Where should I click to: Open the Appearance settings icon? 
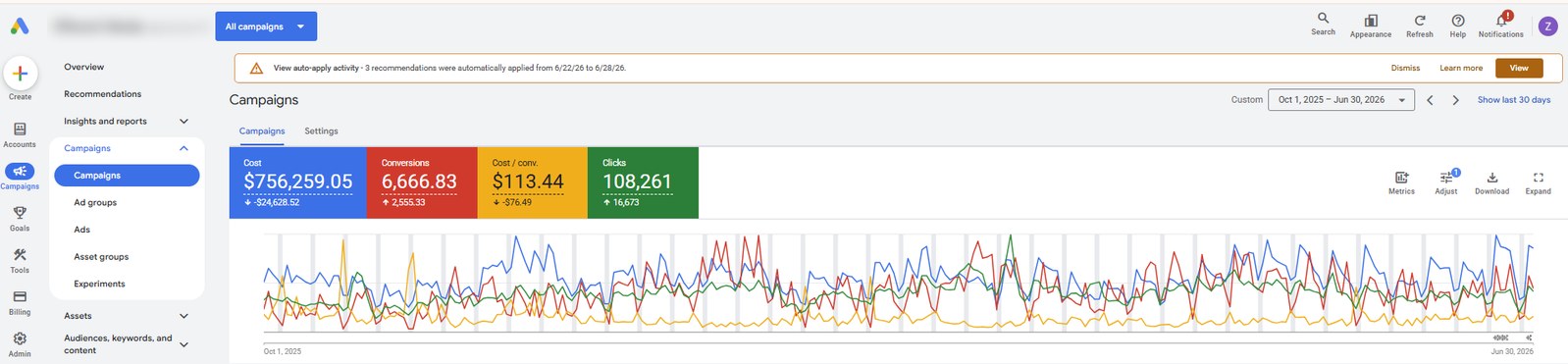[1371, 21]
